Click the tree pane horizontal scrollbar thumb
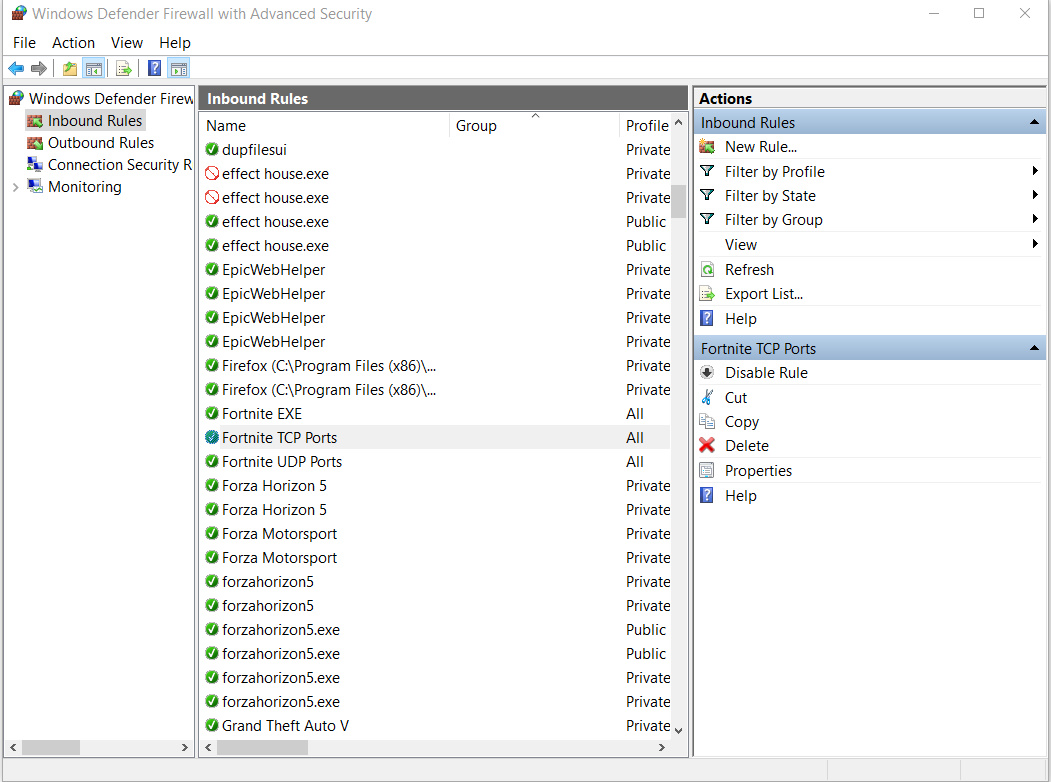Image resolution: width=1051 pixels, height=782 pixels. (51, 747)
